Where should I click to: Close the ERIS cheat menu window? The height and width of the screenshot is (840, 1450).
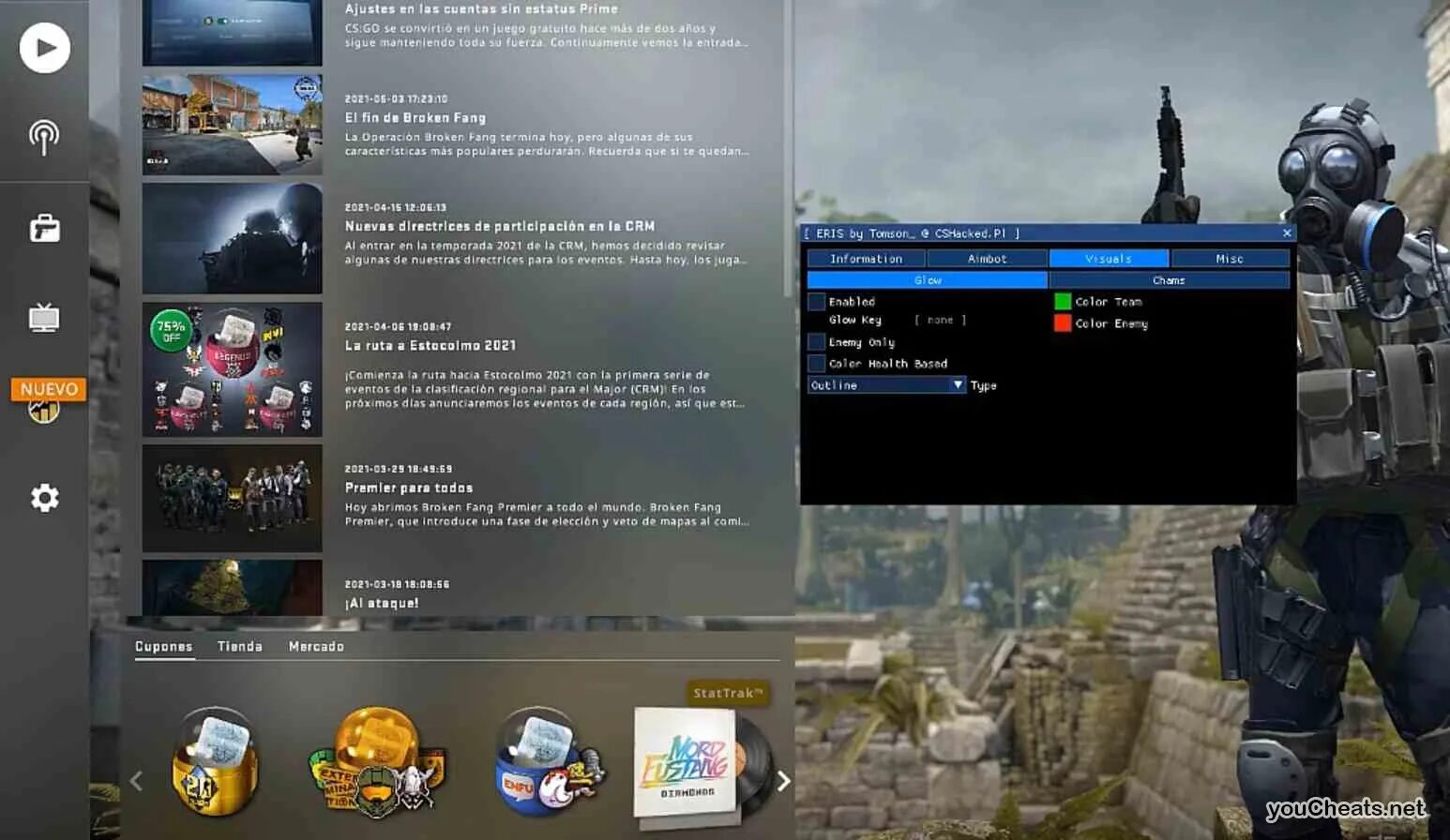point(1287,232)
